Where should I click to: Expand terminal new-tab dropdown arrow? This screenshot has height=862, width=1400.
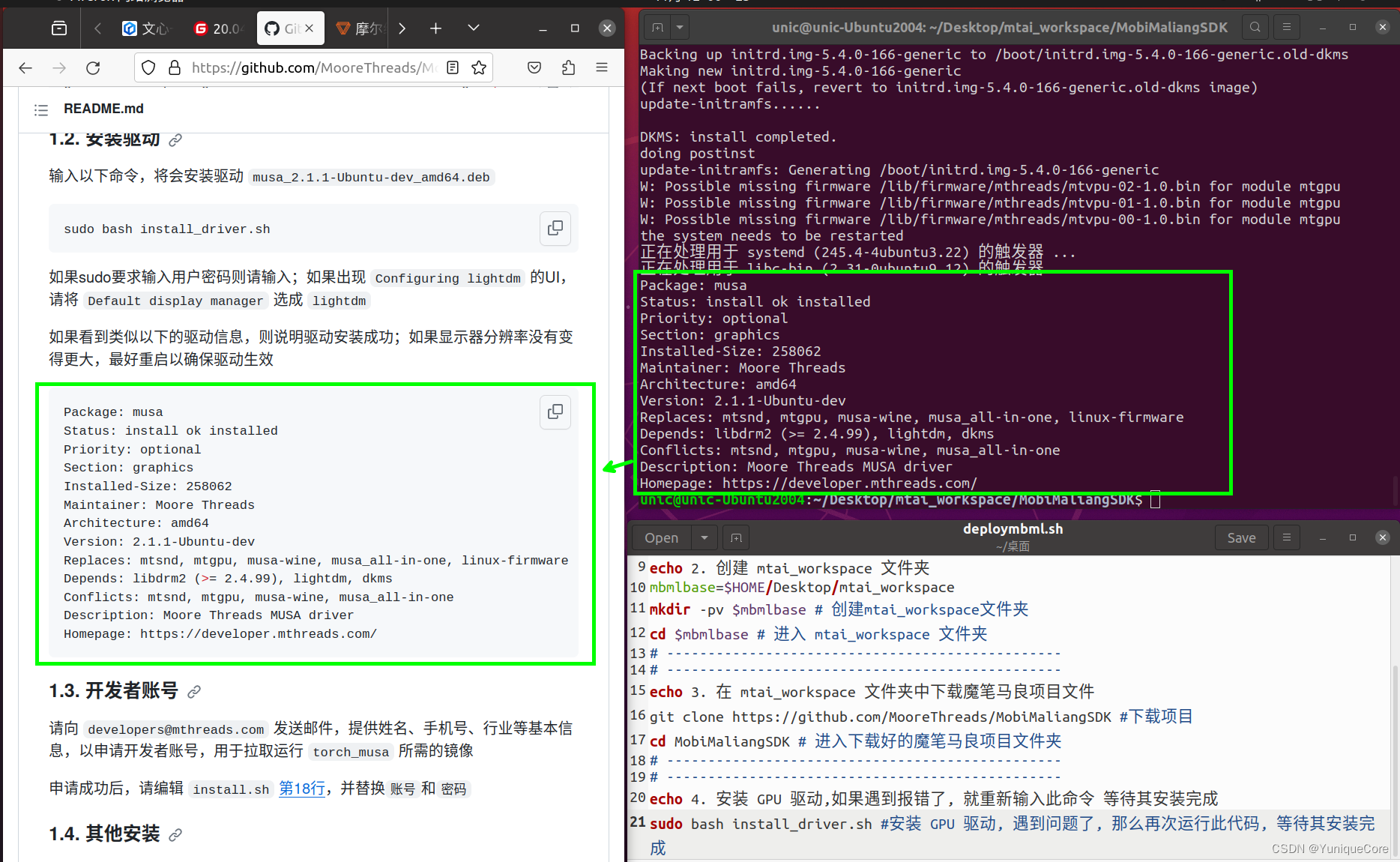[x=679, y=28]
